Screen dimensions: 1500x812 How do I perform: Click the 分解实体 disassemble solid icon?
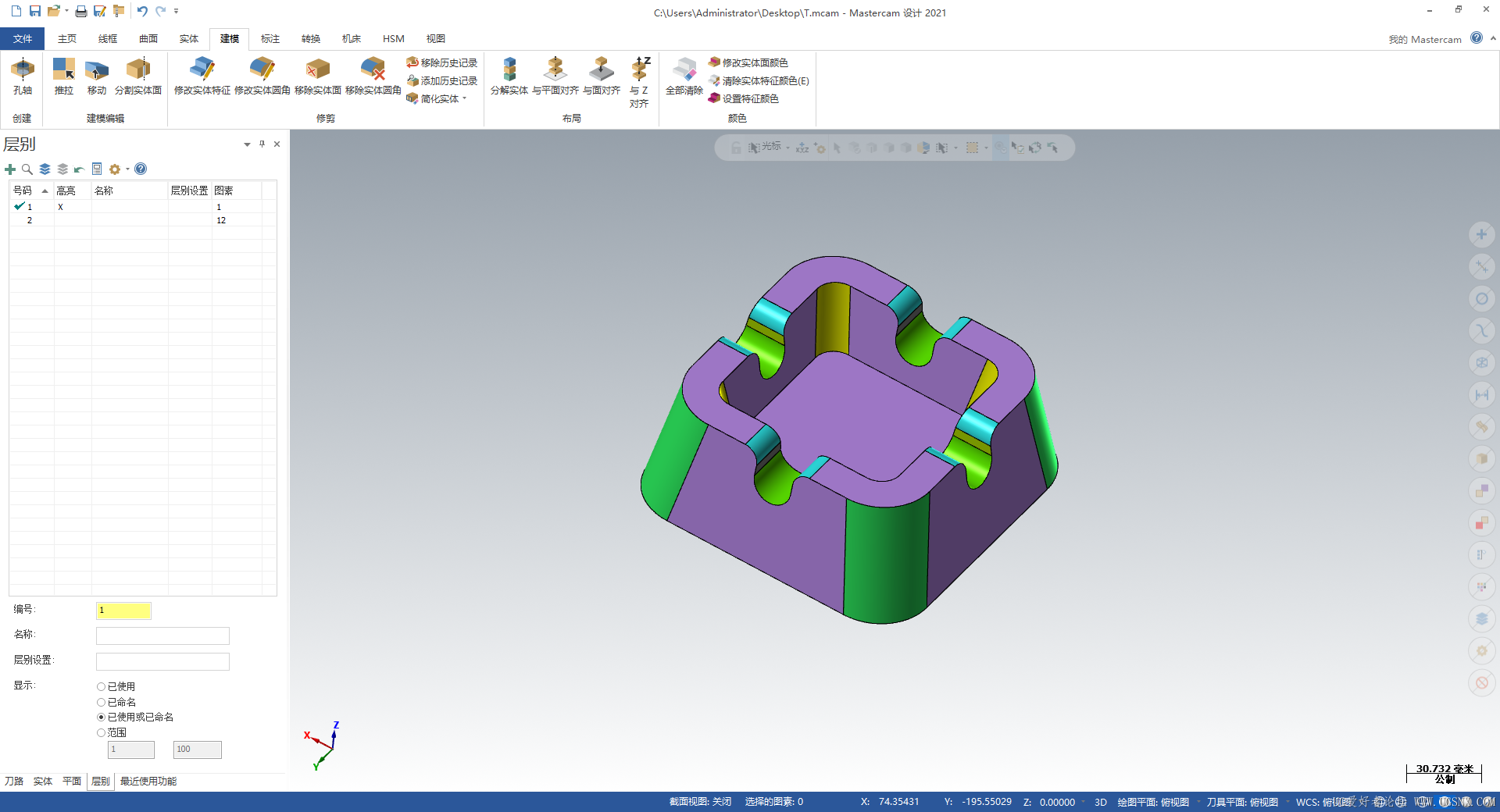[509, 70]
